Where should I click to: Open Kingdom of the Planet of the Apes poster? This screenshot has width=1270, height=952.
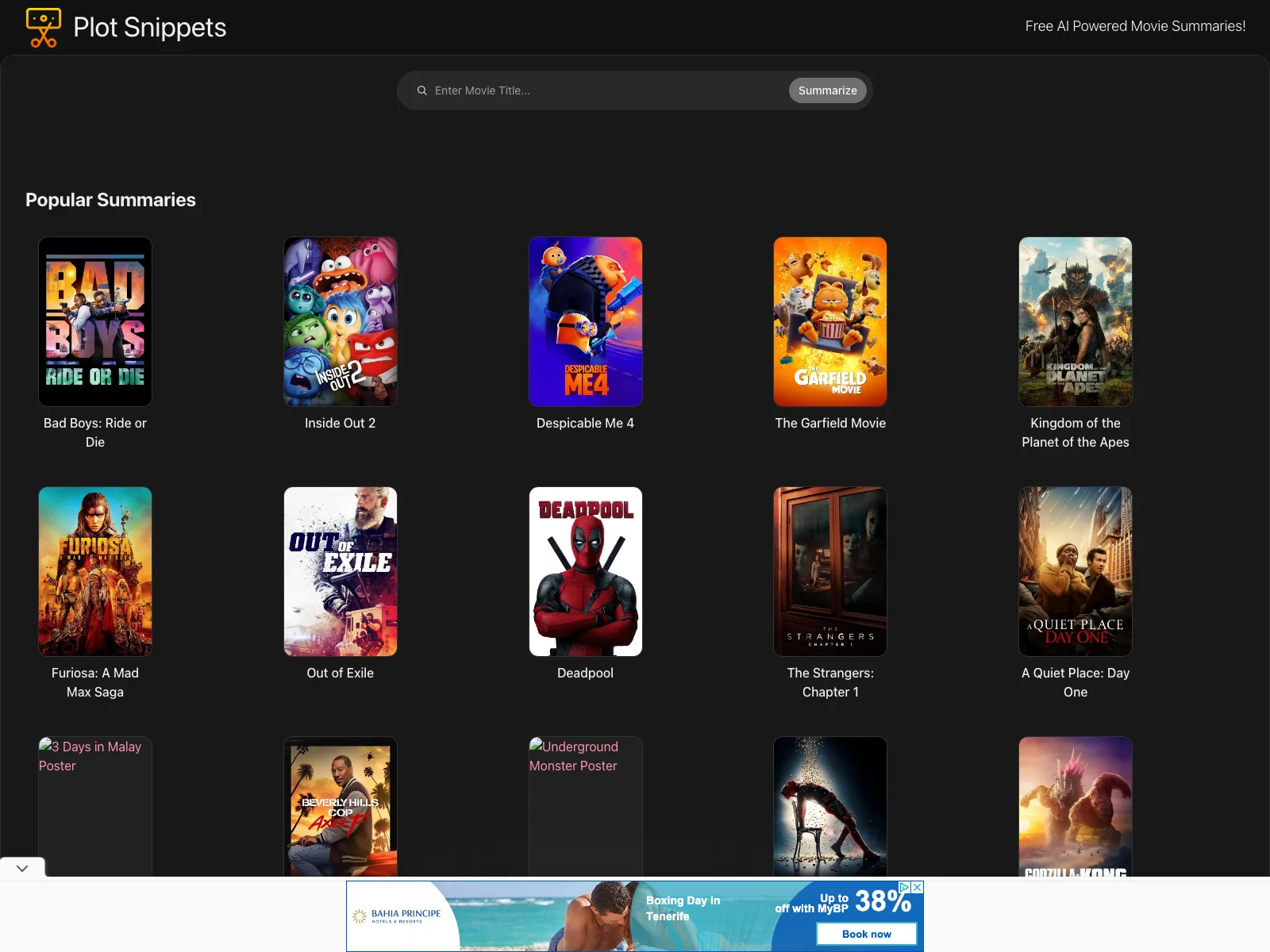click(x=1076, y=322)
